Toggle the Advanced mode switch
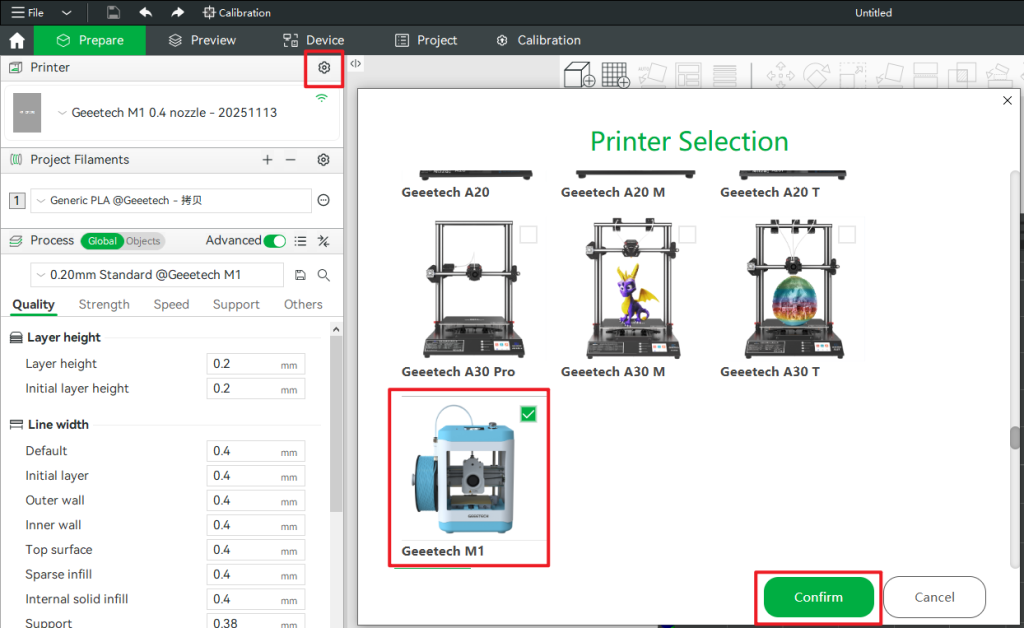 [x=275, y=241]
